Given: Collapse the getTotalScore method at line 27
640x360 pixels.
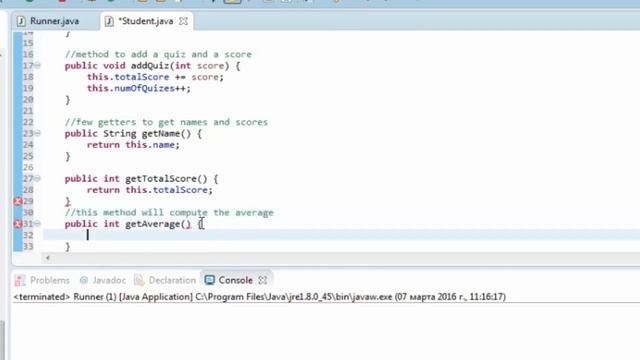Looking at the screenshot, I should pos(38,178).
